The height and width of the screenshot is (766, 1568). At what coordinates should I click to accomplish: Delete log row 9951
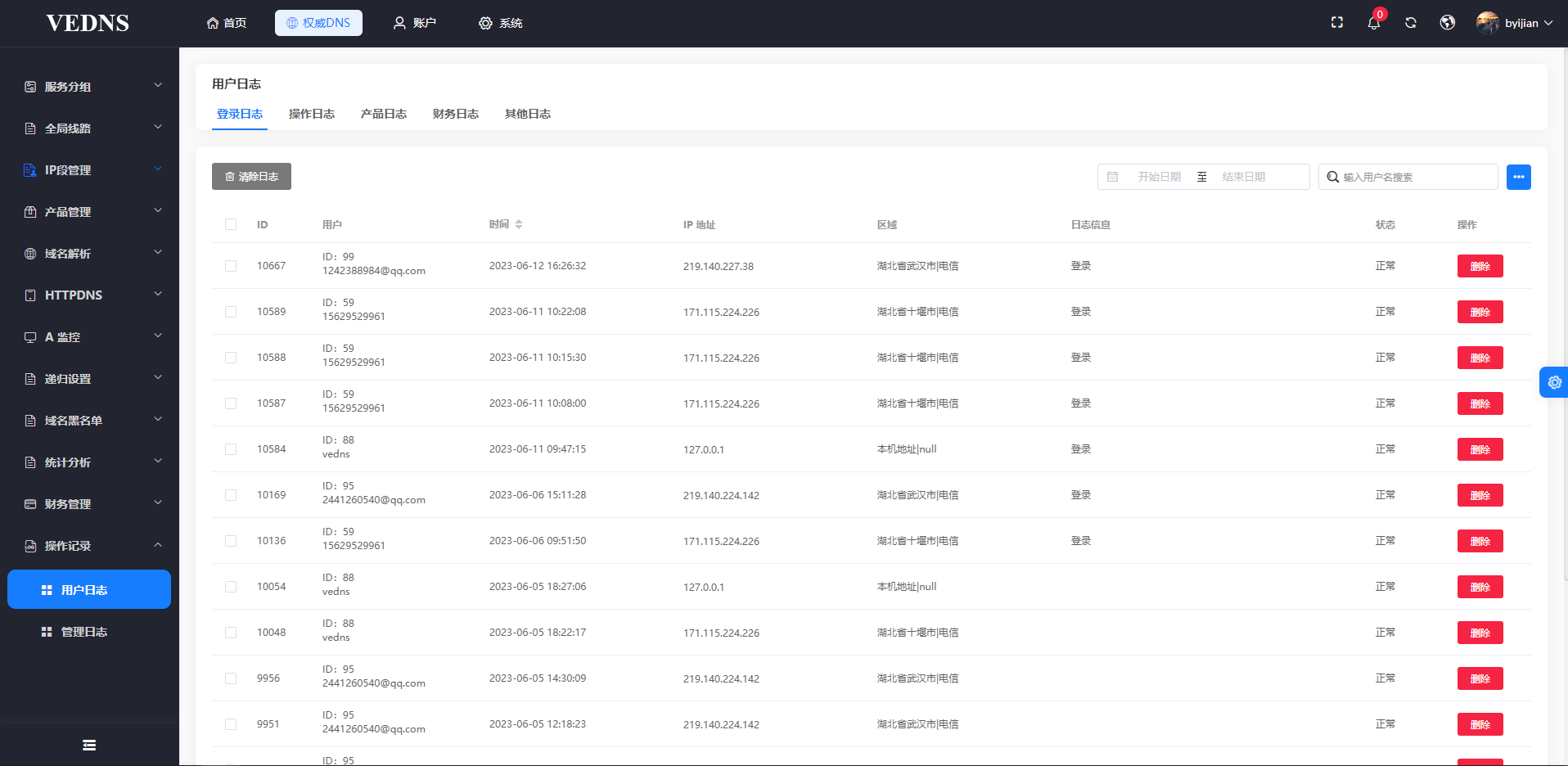click(1480, 724)
